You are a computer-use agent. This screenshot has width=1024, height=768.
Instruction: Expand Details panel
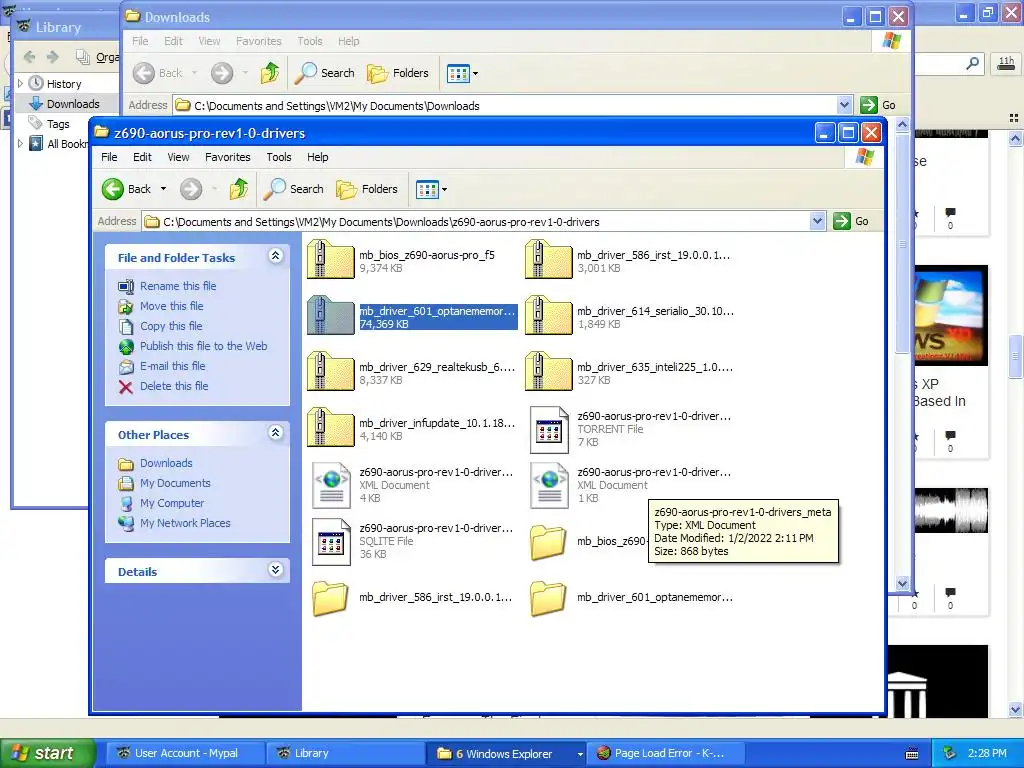tap(276, 569)
